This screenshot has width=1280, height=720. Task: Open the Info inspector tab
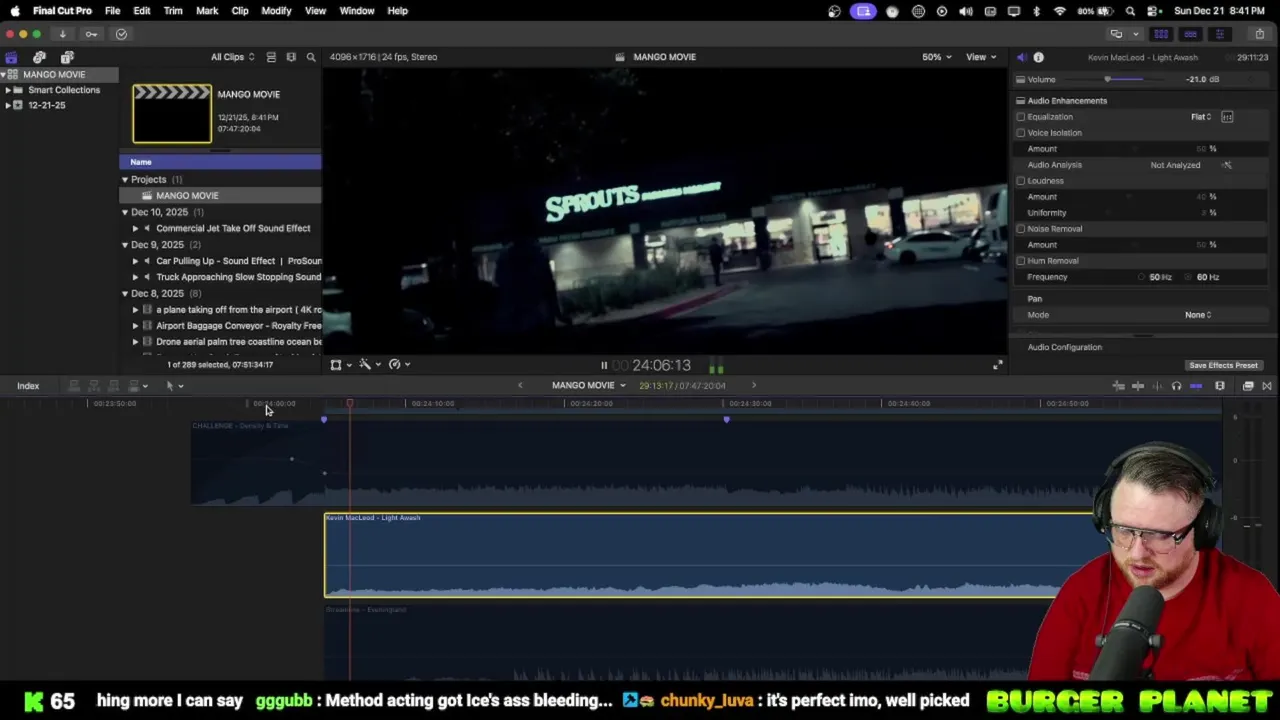1038,57
